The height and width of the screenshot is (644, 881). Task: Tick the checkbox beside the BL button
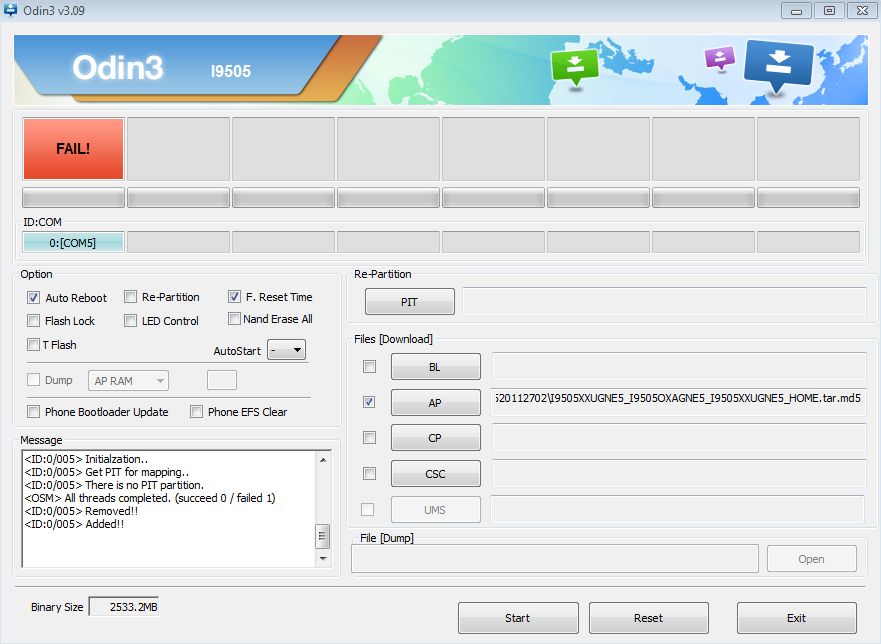click(369, 366)
